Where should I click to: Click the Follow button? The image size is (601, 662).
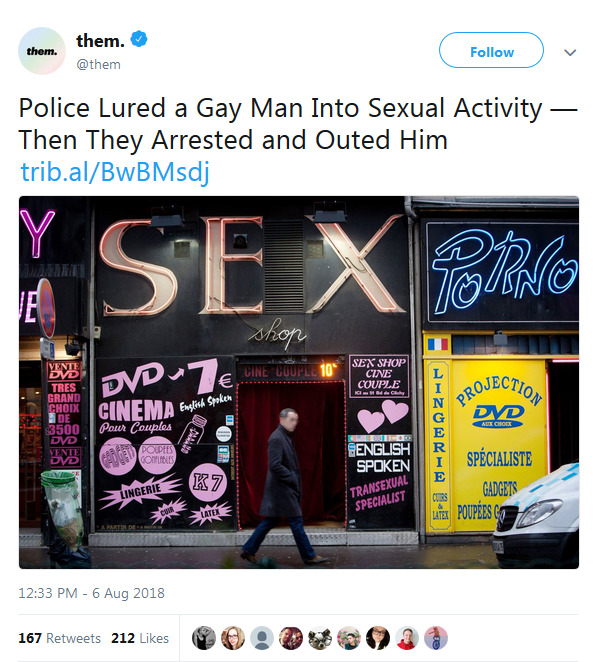[x=491, y=50]
